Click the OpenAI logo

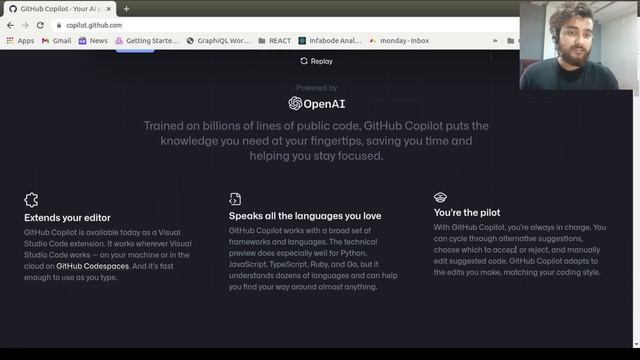pos(317,104)
